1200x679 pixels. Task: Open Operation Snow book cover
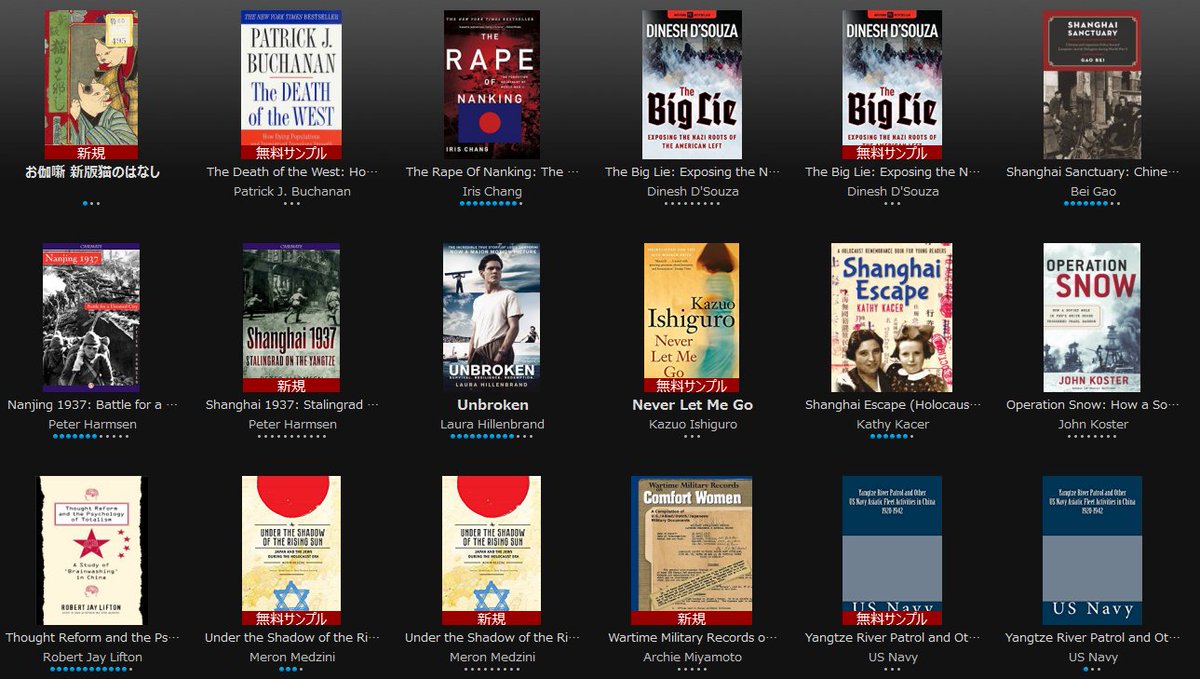1092,317
